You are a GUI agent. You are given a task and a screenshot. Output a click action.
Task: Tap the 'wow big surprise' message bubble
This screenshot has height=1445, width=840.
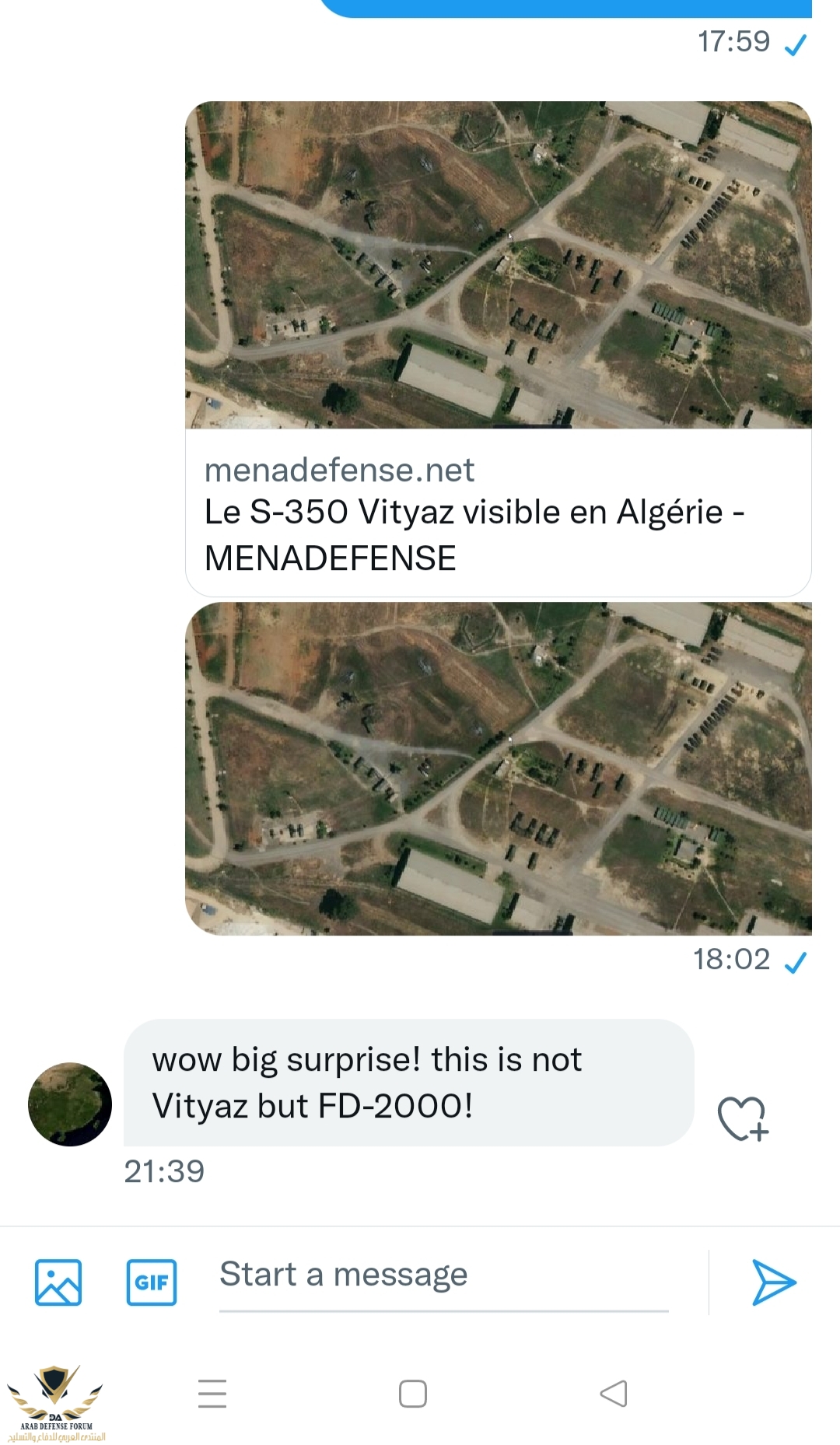point(408,1083)
